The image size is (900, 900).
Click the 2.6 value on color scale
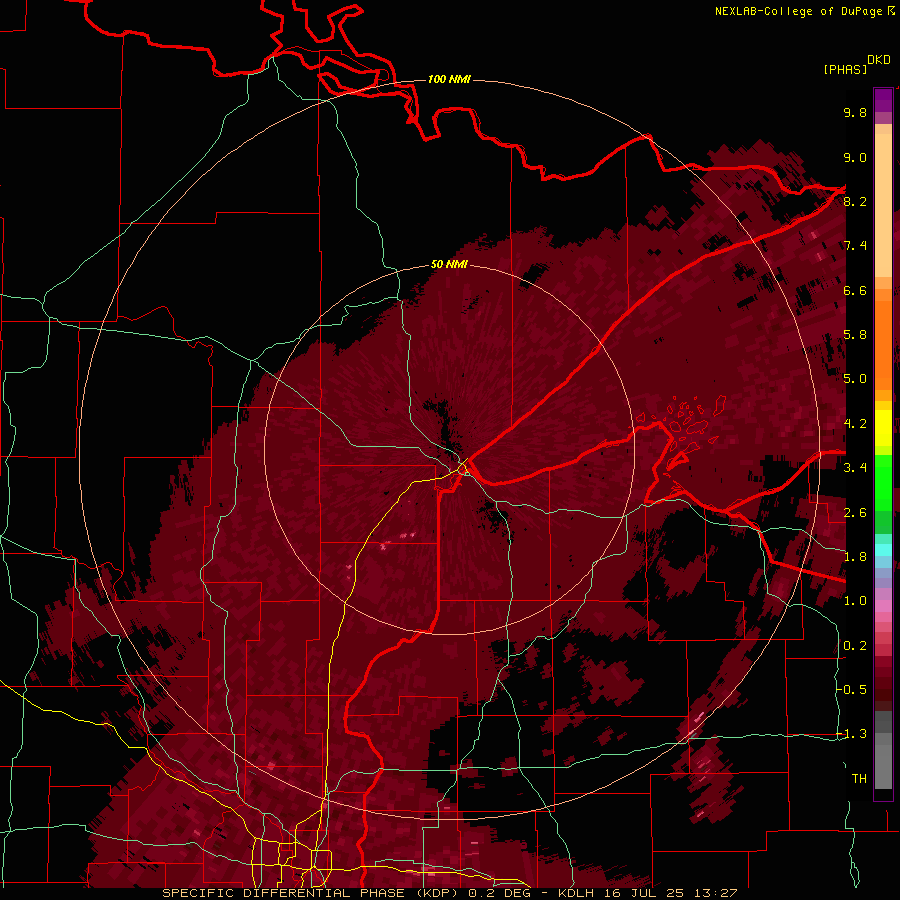[x=855, y=513]
